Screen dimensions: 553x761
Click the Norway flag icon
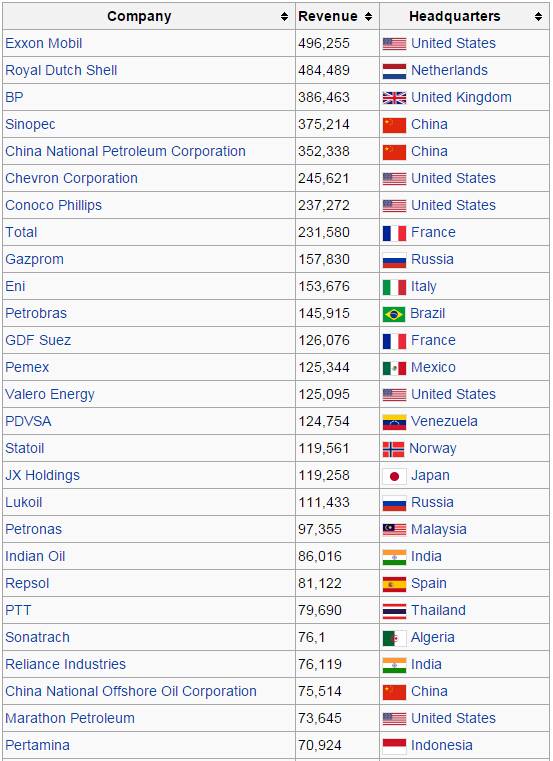pos(393,449)
